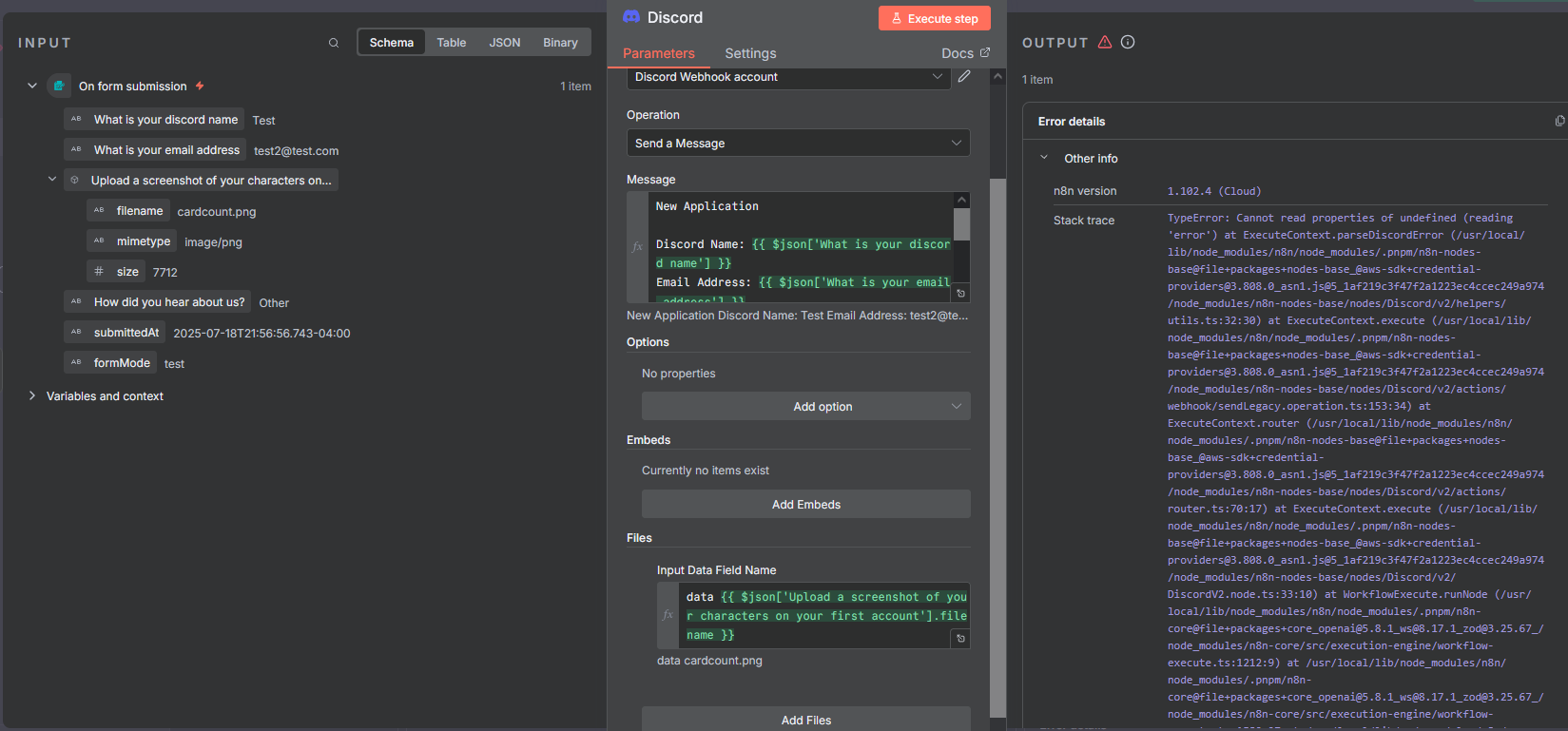Click the filename field pill

[128, 211]
